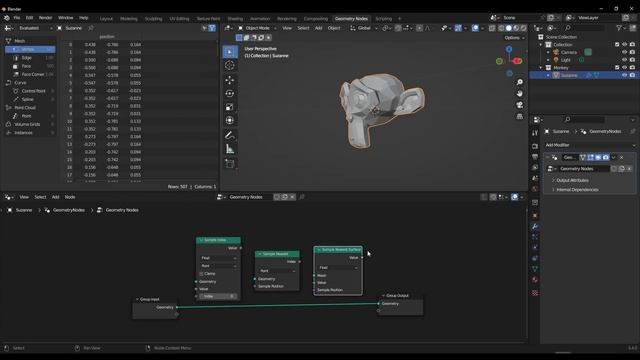640x360 pixels.
Task: Toggle modifier show in render button
Action: click(x=606, y=158)
